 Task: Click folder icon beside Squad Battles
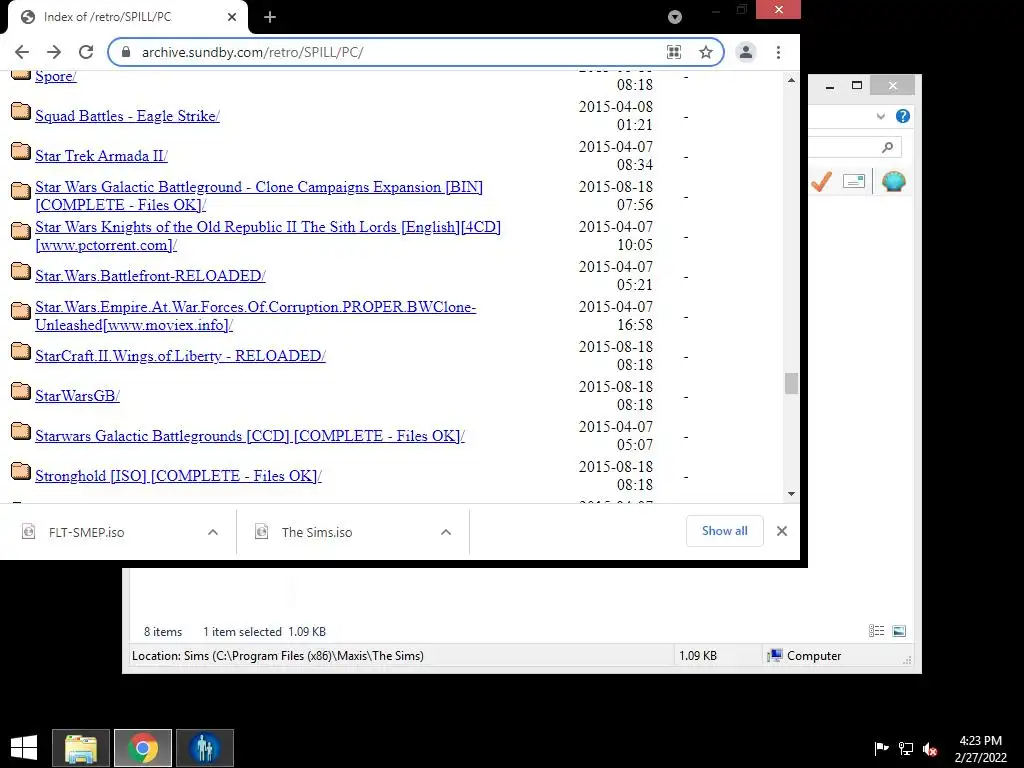(21, 112)
